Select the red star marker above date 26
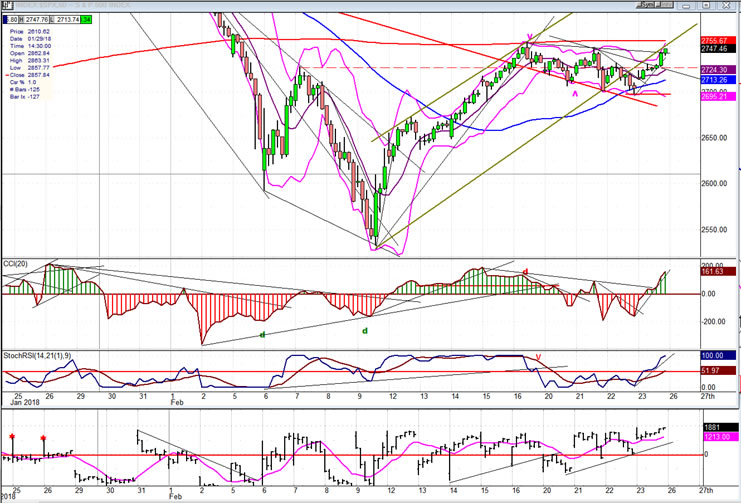741x503 pixels. coord(43,438)
